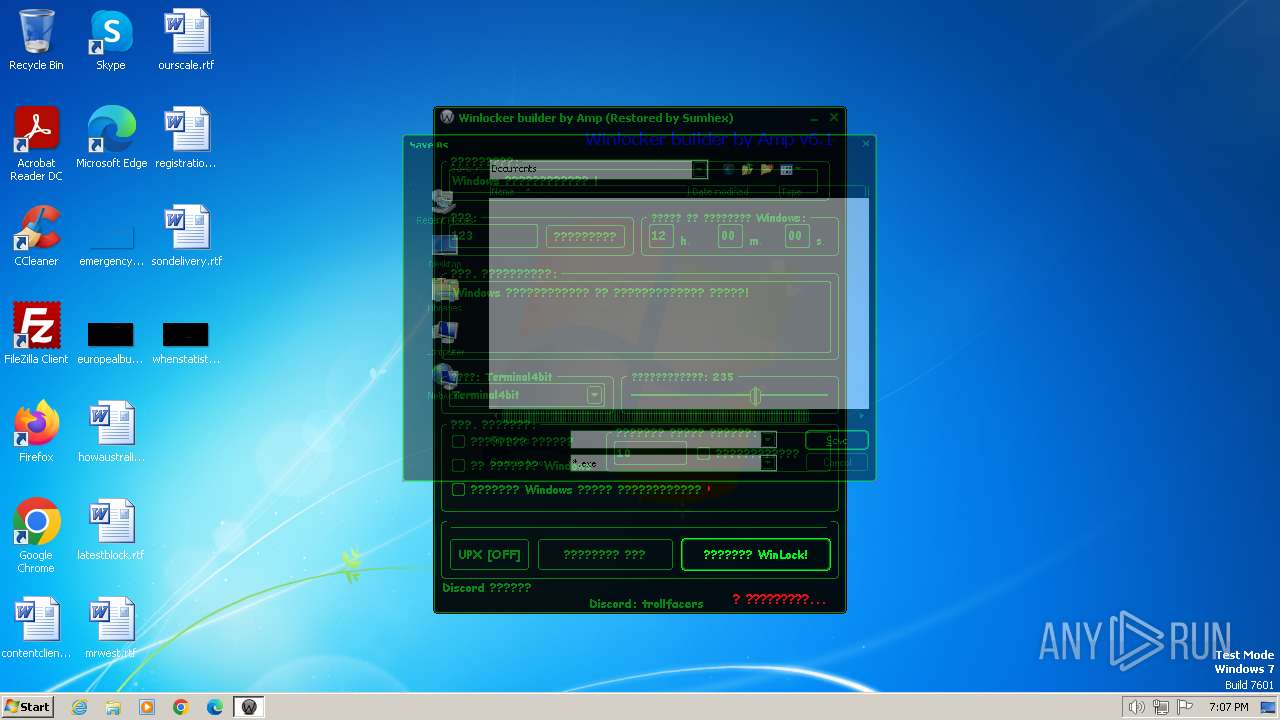
Task: Launch Firefox from the desktop
Action: pyautogui.click(x=36, y=432)
